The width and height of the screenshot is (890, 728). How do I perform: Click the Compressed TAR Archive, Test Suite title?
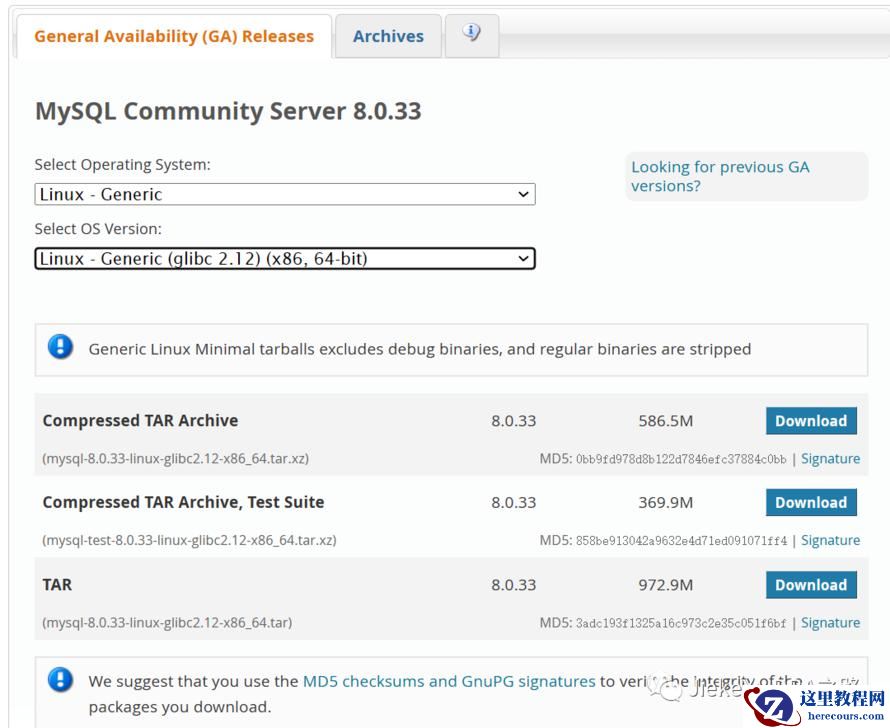pyautogui.click(x=183, y=502)
